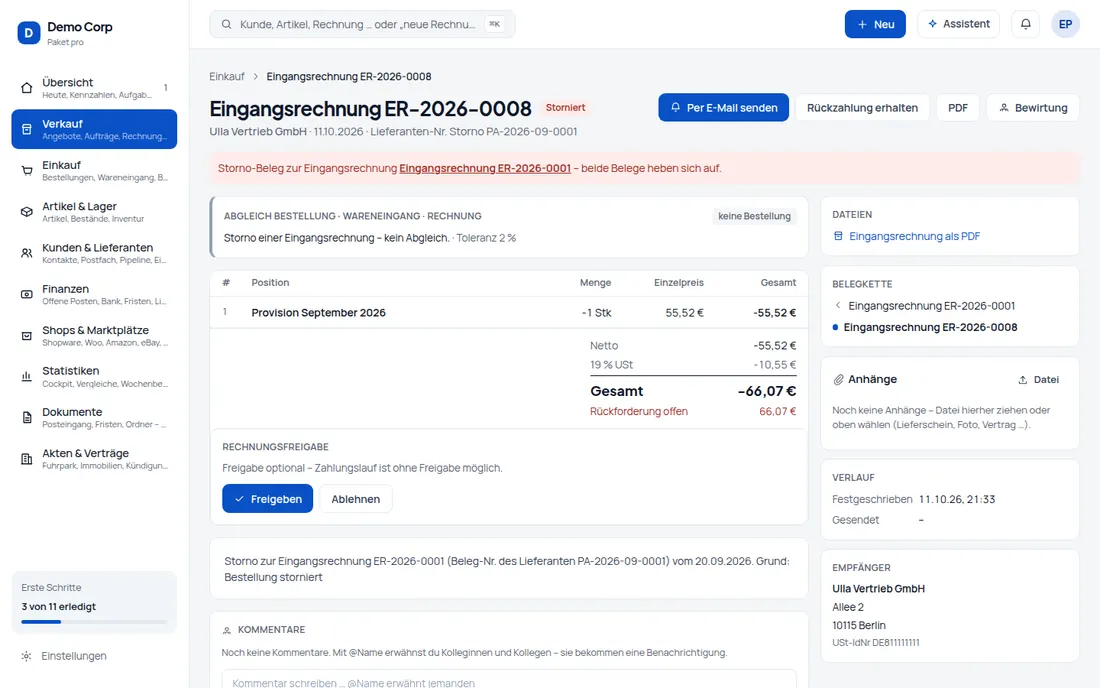Click the Einkauf breadcrumb link
Viewport: 1100px width, 688px height.
[227, 76]
